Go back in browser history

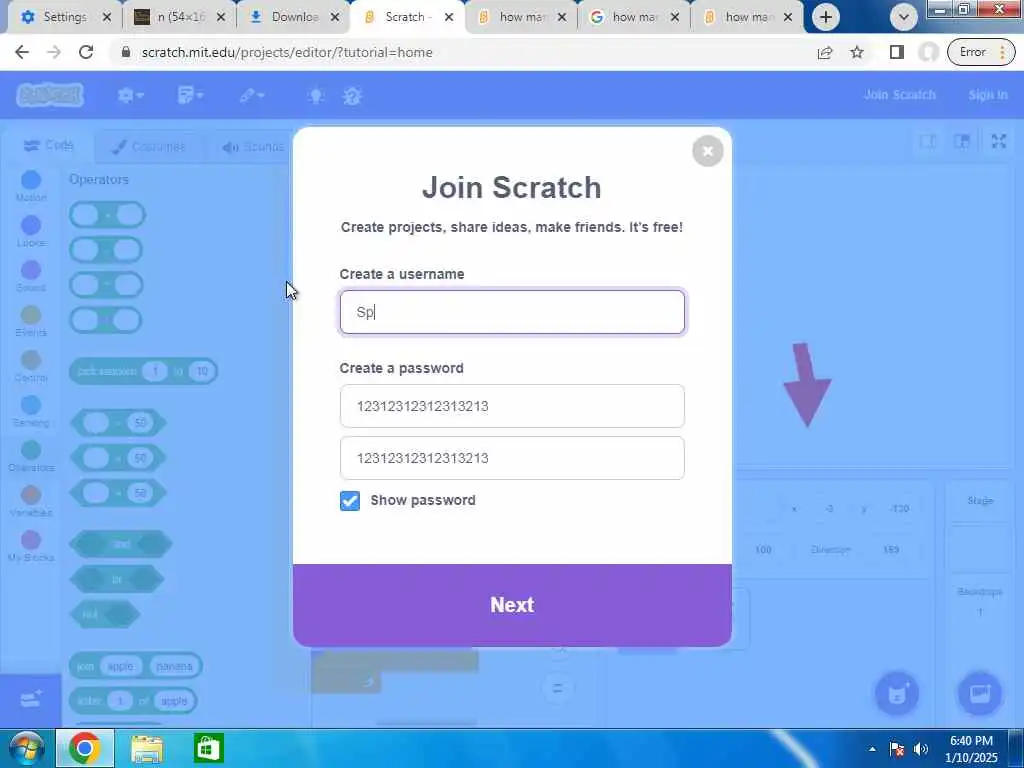coord(22,52)
